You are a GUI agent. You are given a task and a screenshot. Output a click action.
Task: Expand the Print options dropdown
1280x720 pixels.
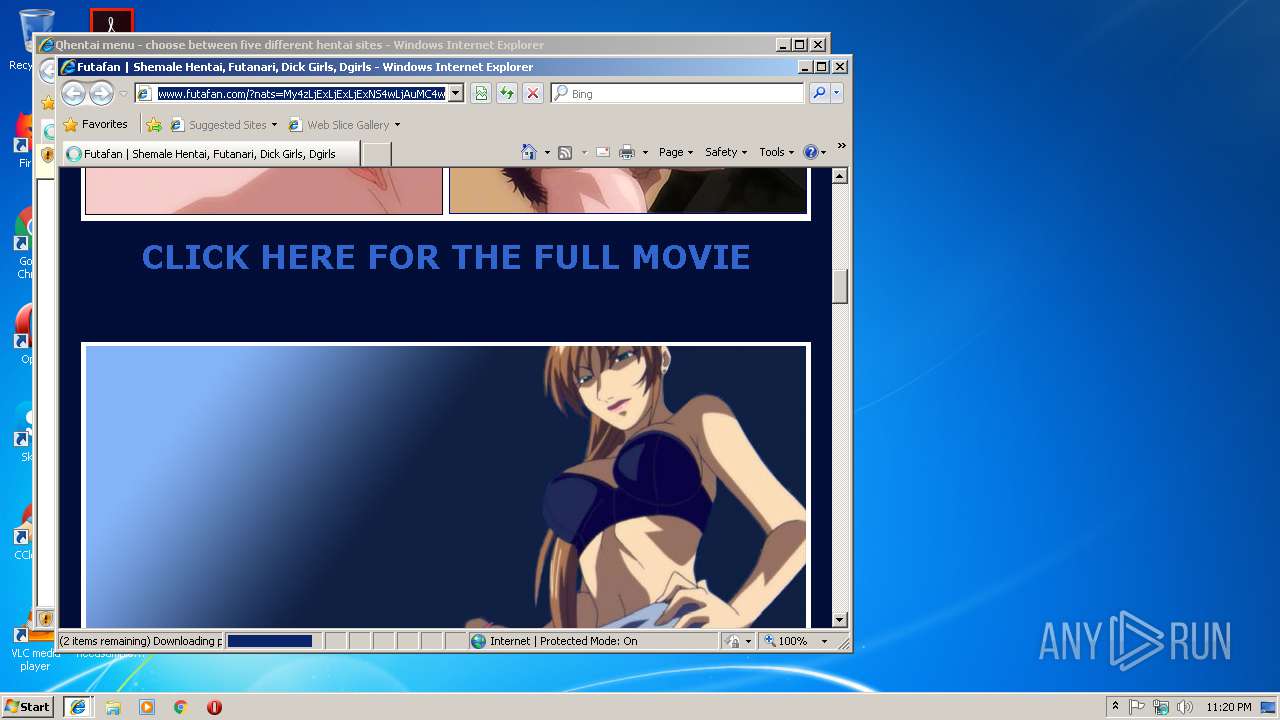(645, 153)
